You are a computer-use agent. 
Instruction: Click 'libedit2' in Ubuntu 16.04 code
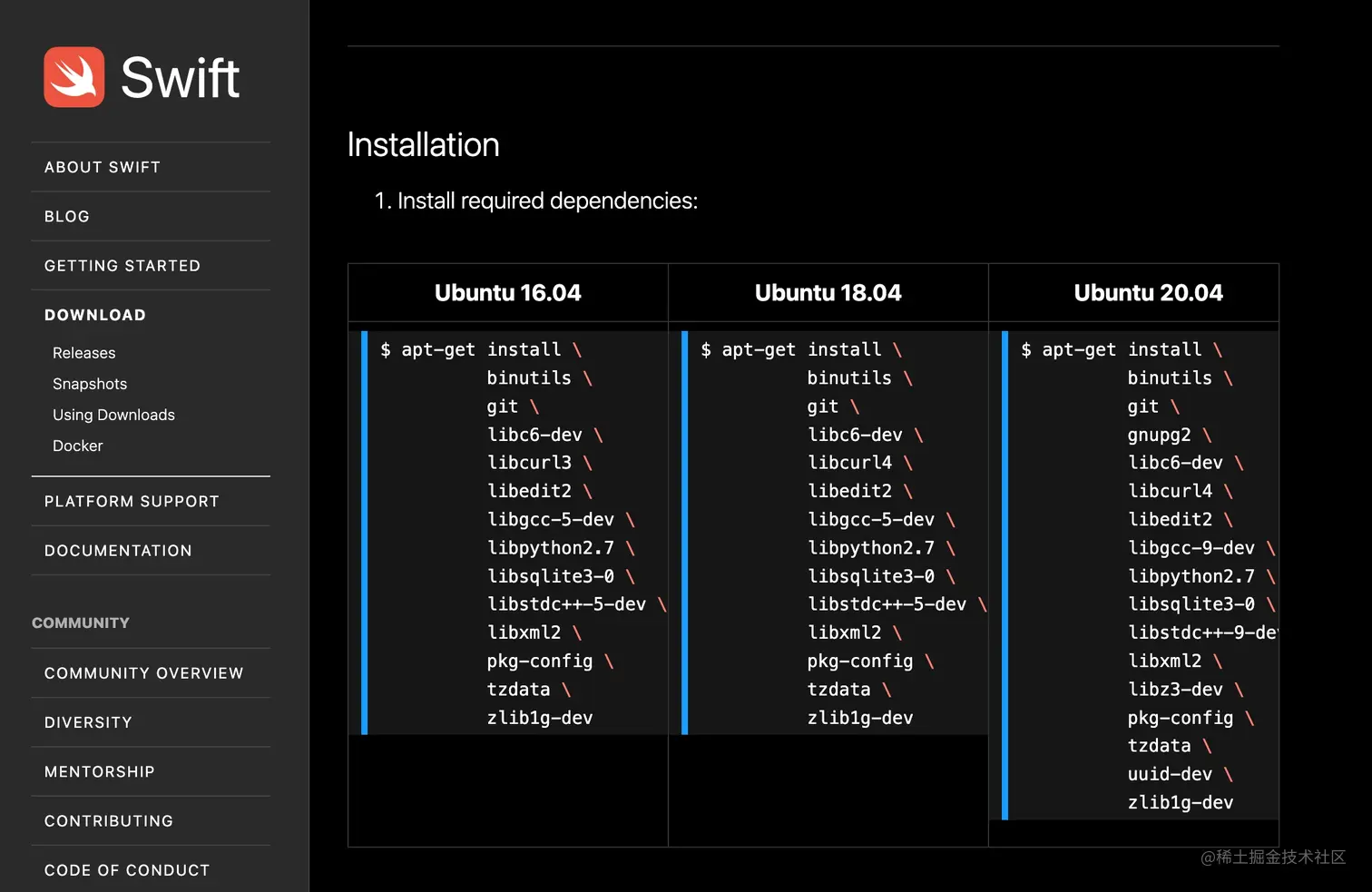tap(530, 491)
